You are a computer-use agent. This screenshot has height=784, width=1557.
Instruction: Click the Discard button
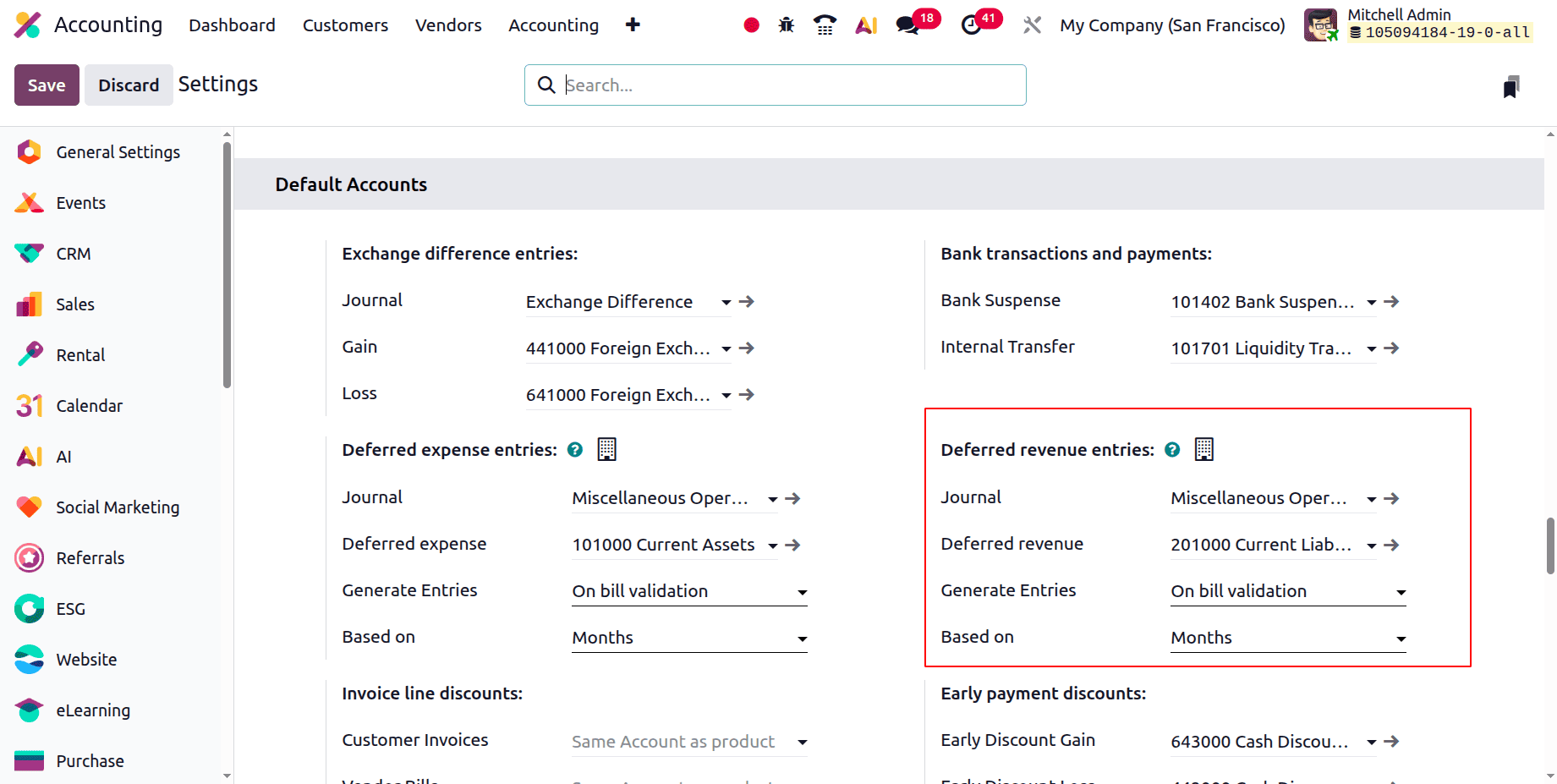click(x=129, y=85)
